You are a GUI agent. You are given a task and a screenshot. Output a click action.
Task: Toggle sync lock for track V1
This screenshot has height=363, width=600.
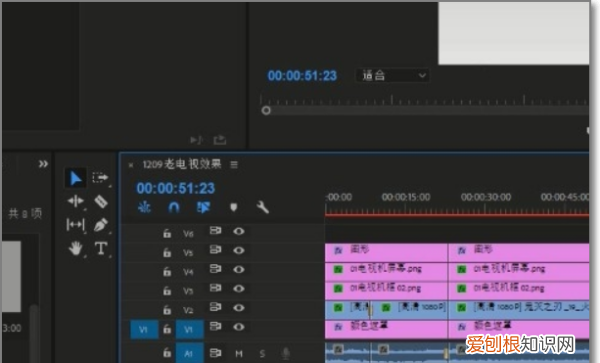tap(215, 326)
